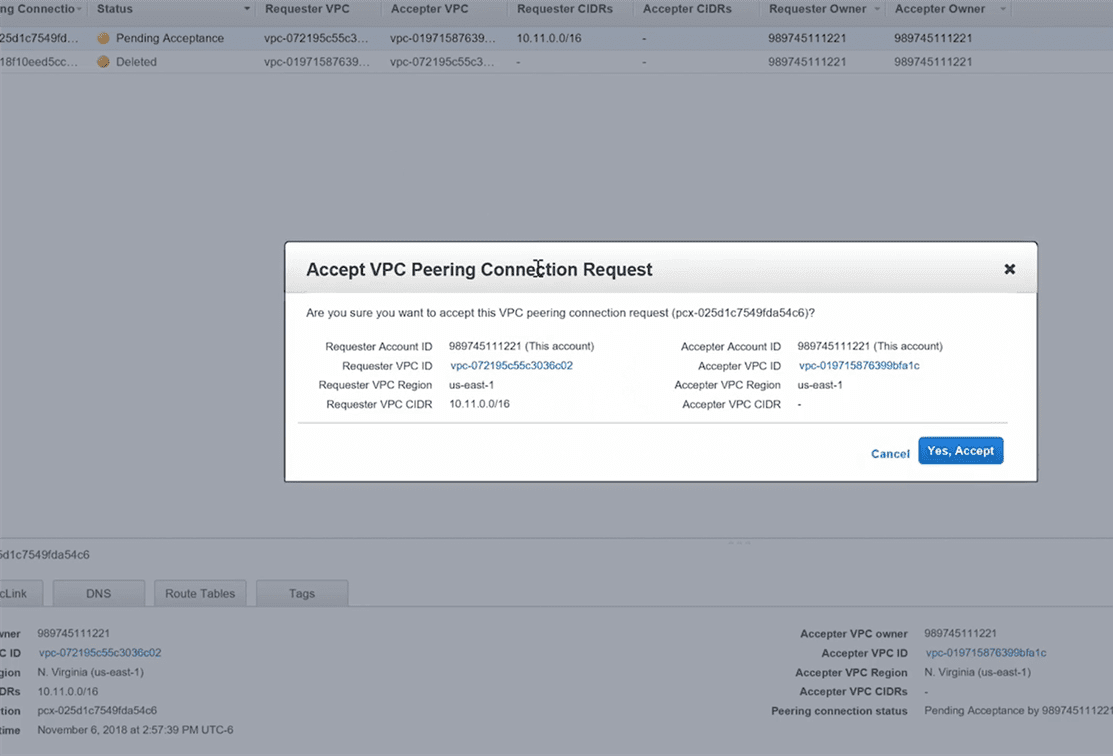This screenshot has height=756, width=1113.
Task: Open the Requester Owner column dropdown arrow
Action: click(x=877, y=10)
